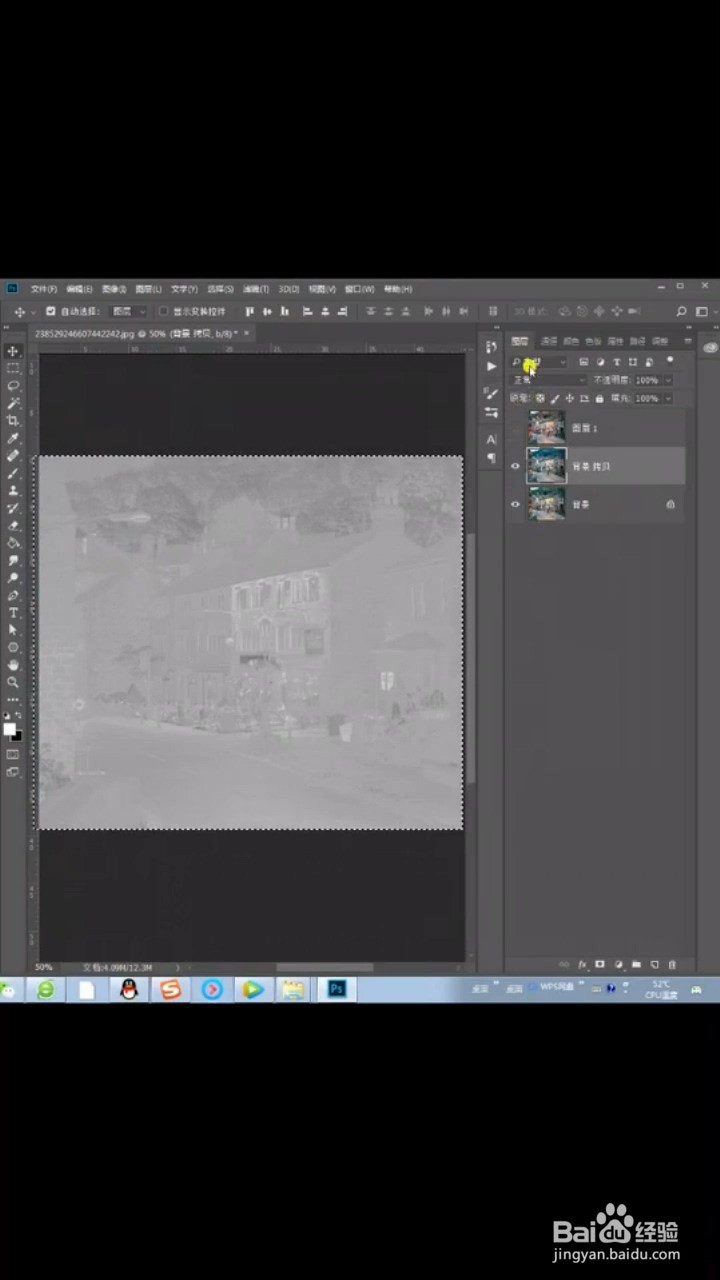The width and height of the screenshot is (720, 1280).
Task: Click the search icon in options bar
Action: point(682,312)
